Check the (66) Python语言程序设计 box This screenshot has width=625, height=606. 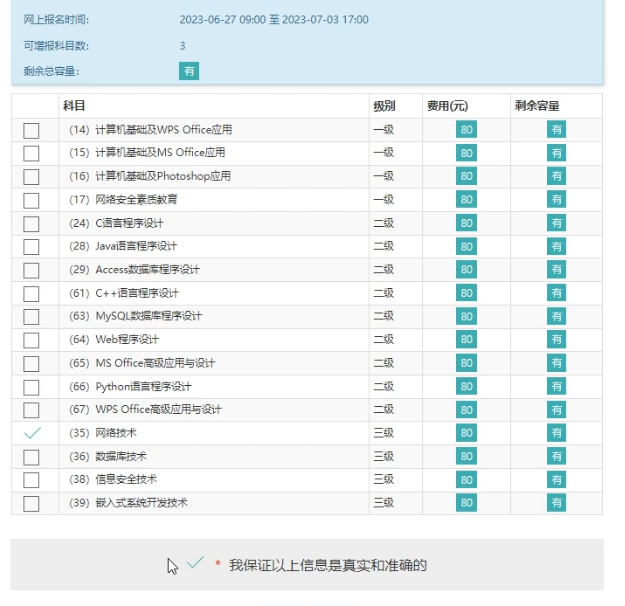(x=31, y=387)
